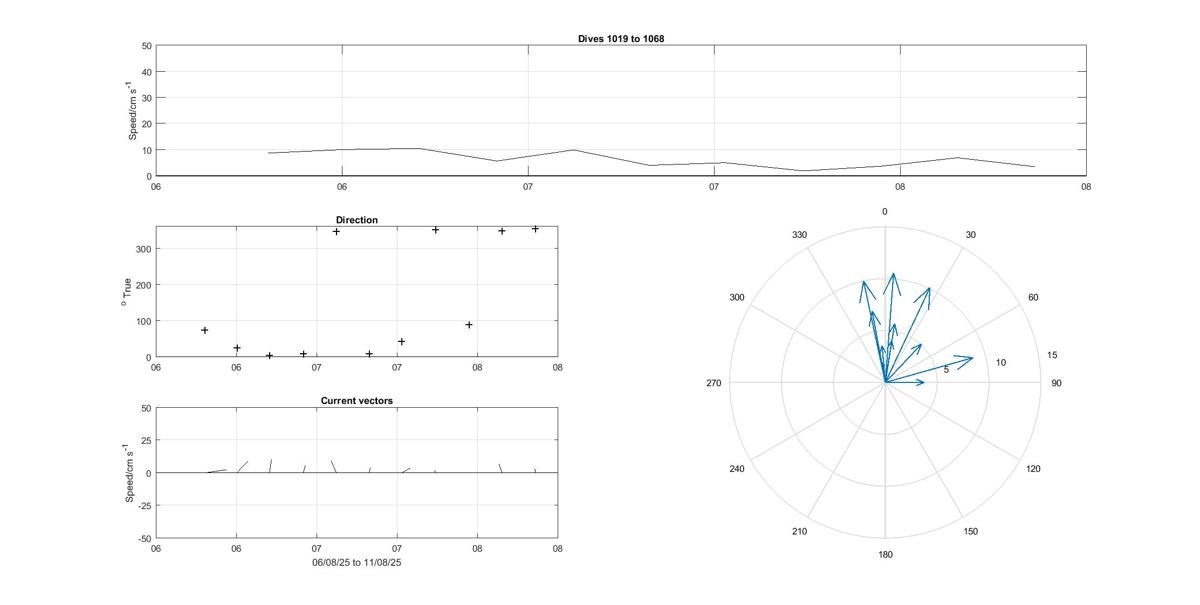Click the 210 angle label on the polar plot
Image resolution: width=1200 pixels, height=605 pixels.
[x=799, y=532]
